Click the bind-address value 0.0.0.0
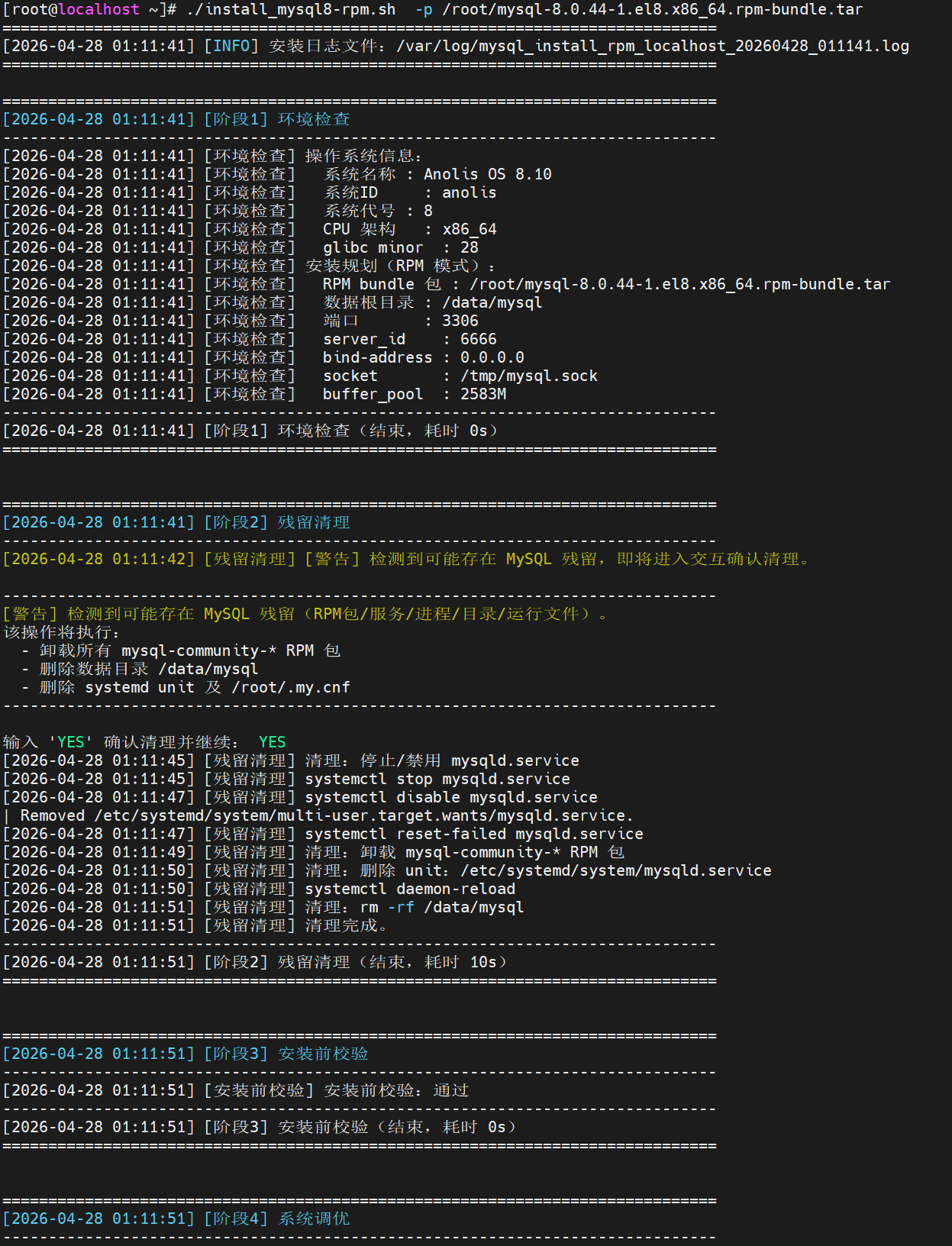The height and width of the screenshot is (1246, 952). click(492, 357)
